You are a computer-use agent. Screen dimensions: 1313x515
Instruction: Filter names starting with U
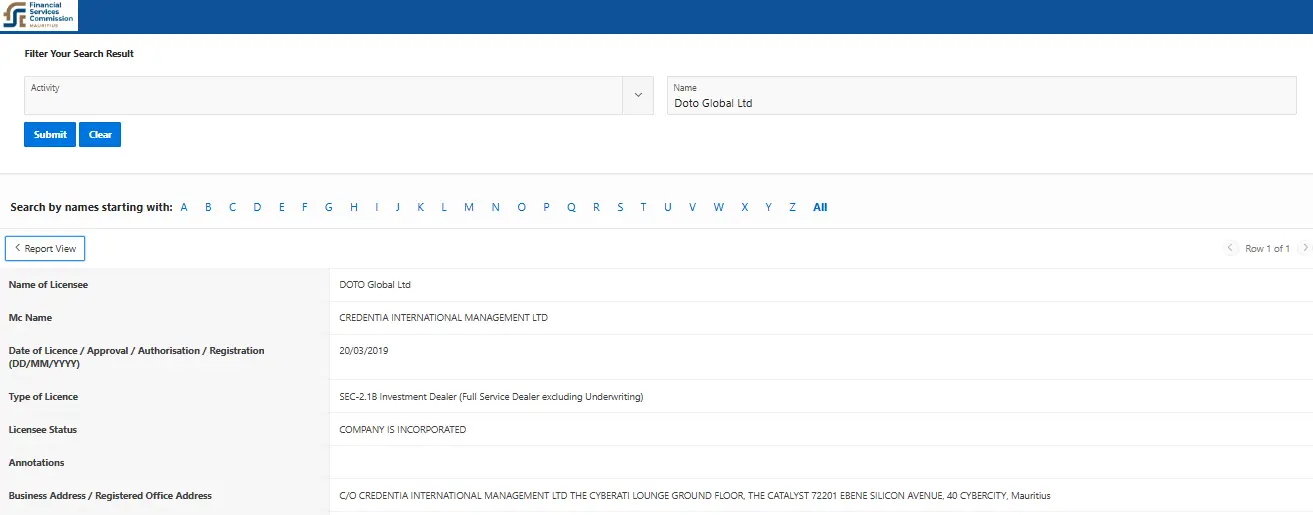pos(667,207)
